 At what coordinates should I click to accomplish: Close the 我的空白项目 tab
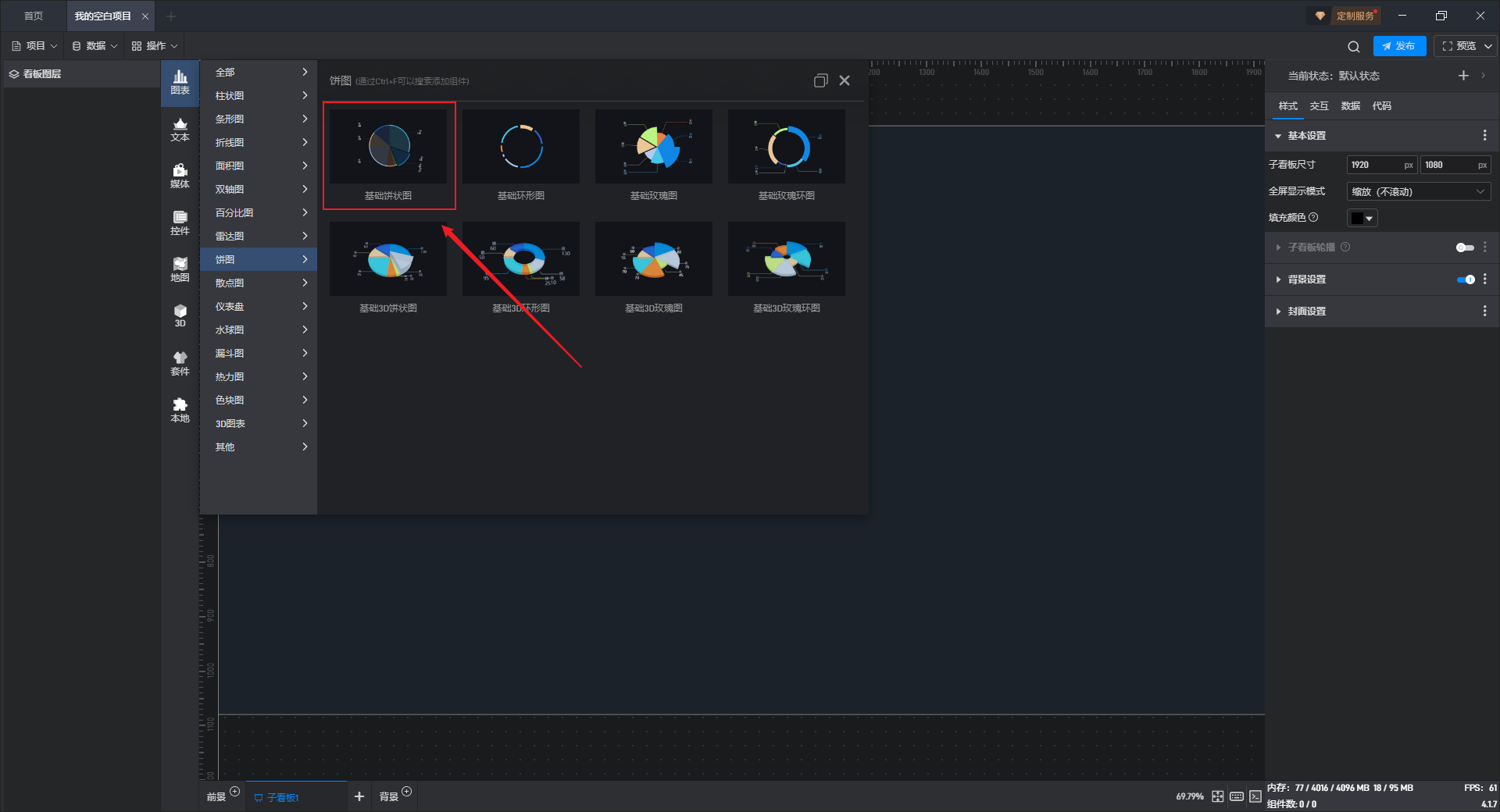[x=145, y=16]
